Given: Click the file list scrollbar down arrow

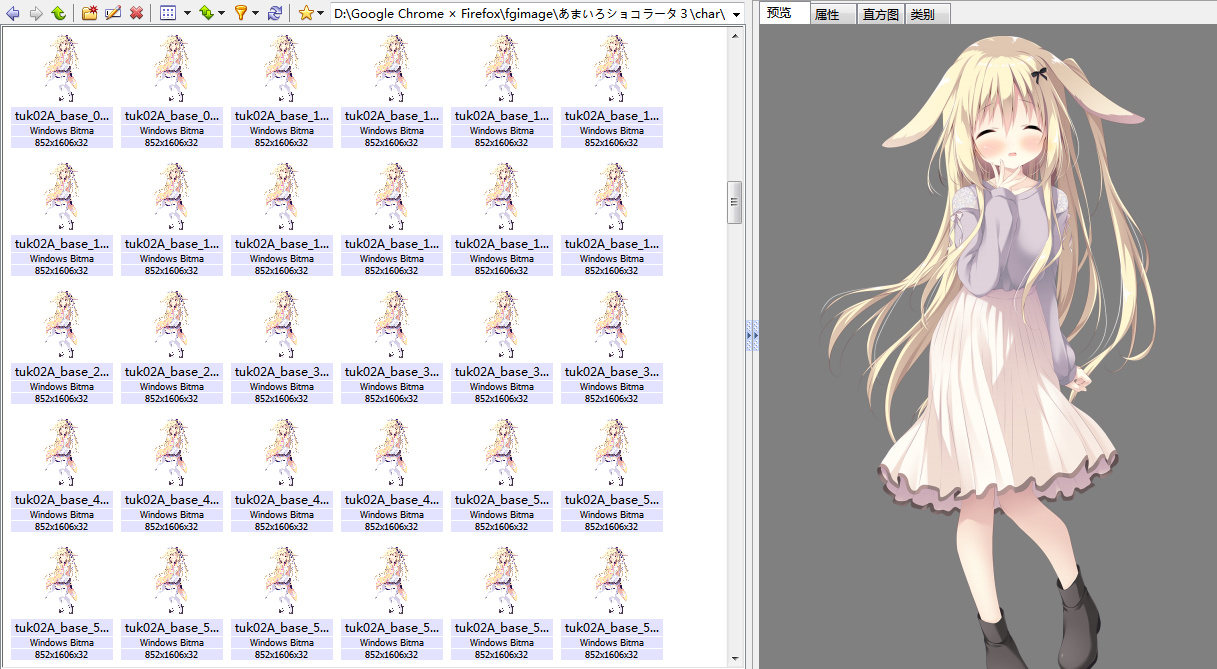Looking at the screenshot, I should (735, 659).
